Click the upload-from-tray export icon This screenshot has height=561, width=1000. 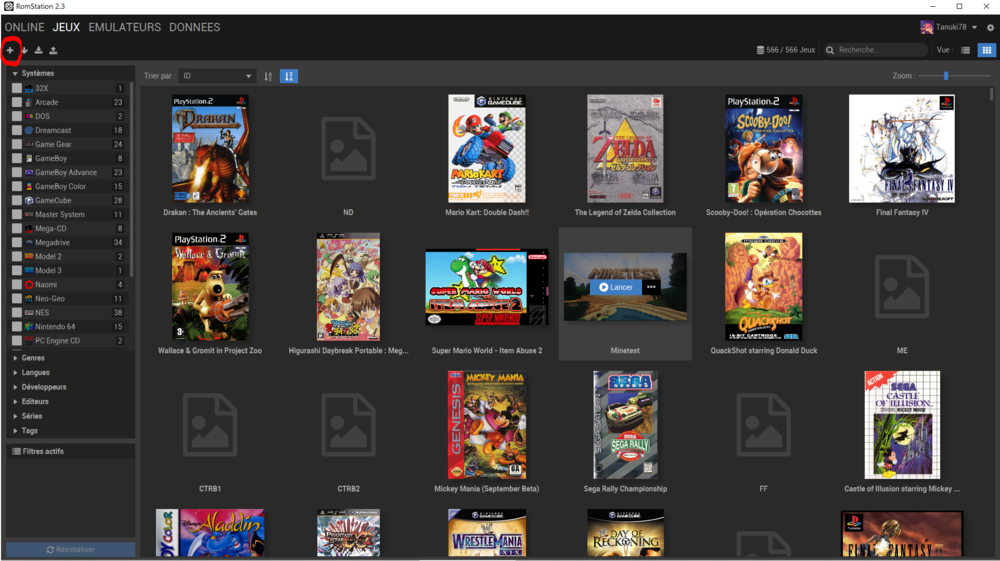[53, 50]
